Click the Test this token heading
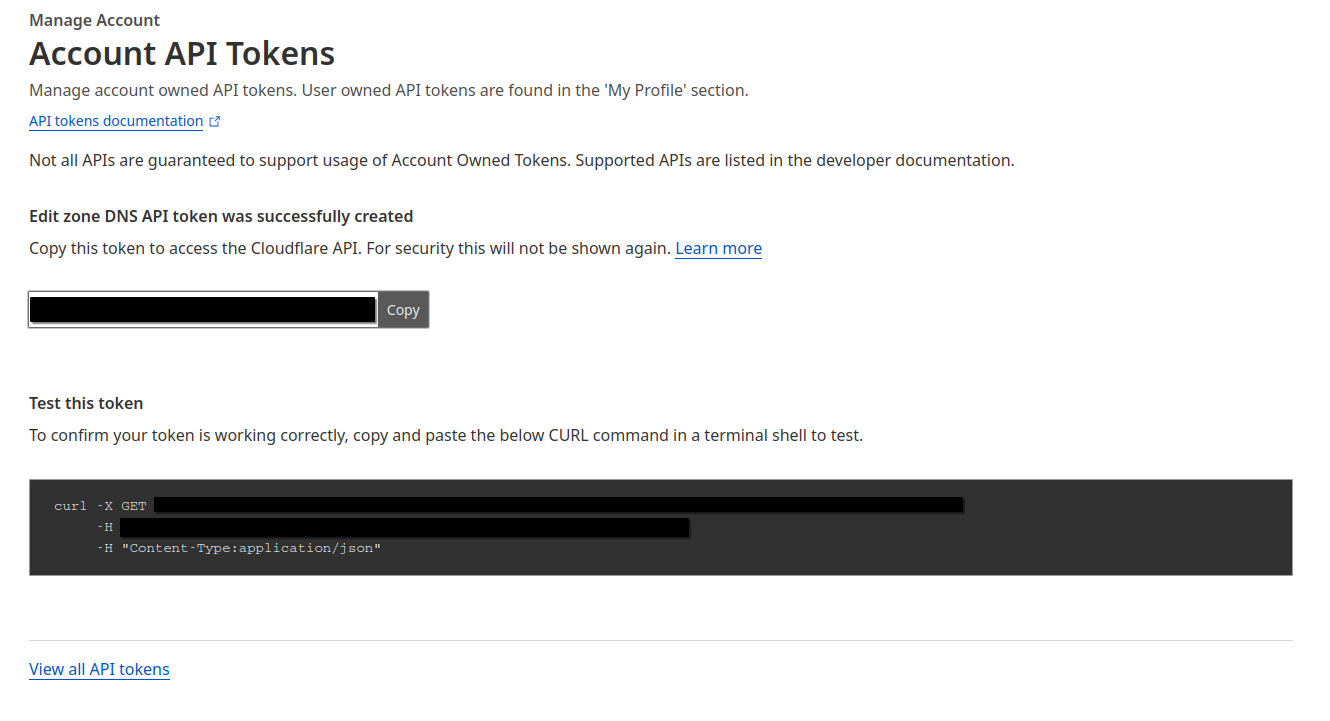Image resolution: width=1330 pixels, height=721 pixels. (x=86, y=403)
